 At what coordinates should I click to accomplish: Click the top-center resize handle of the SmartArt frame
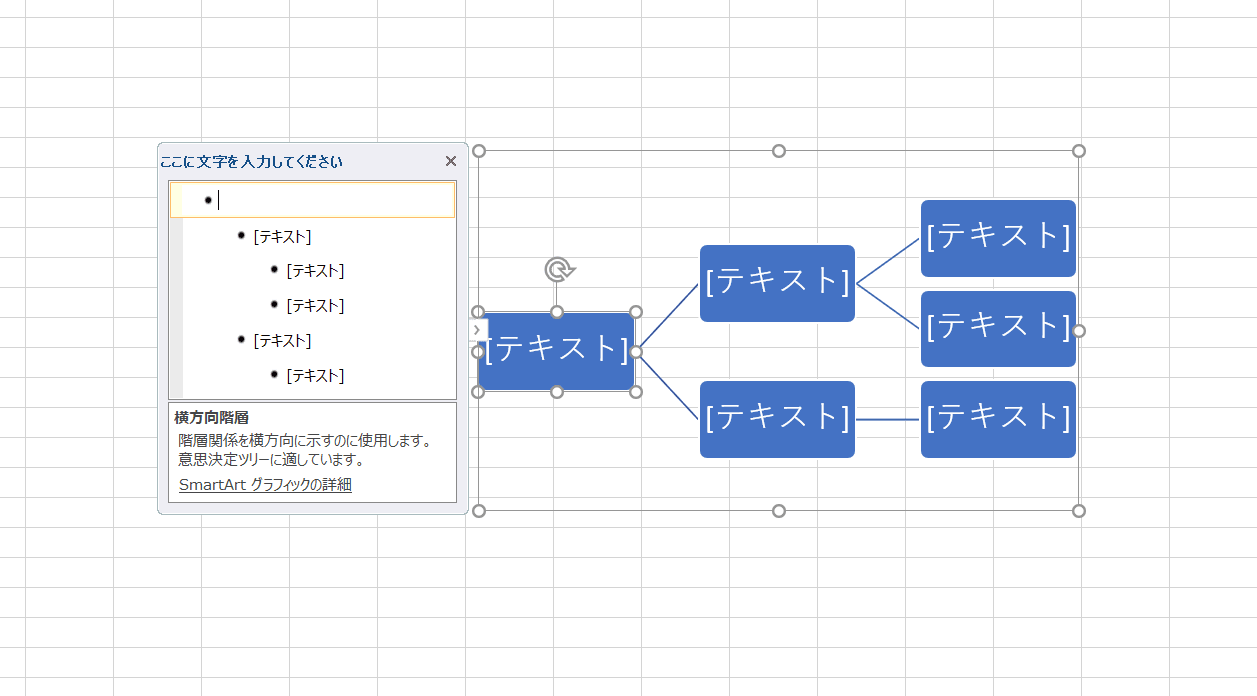(x=779, y=151)
